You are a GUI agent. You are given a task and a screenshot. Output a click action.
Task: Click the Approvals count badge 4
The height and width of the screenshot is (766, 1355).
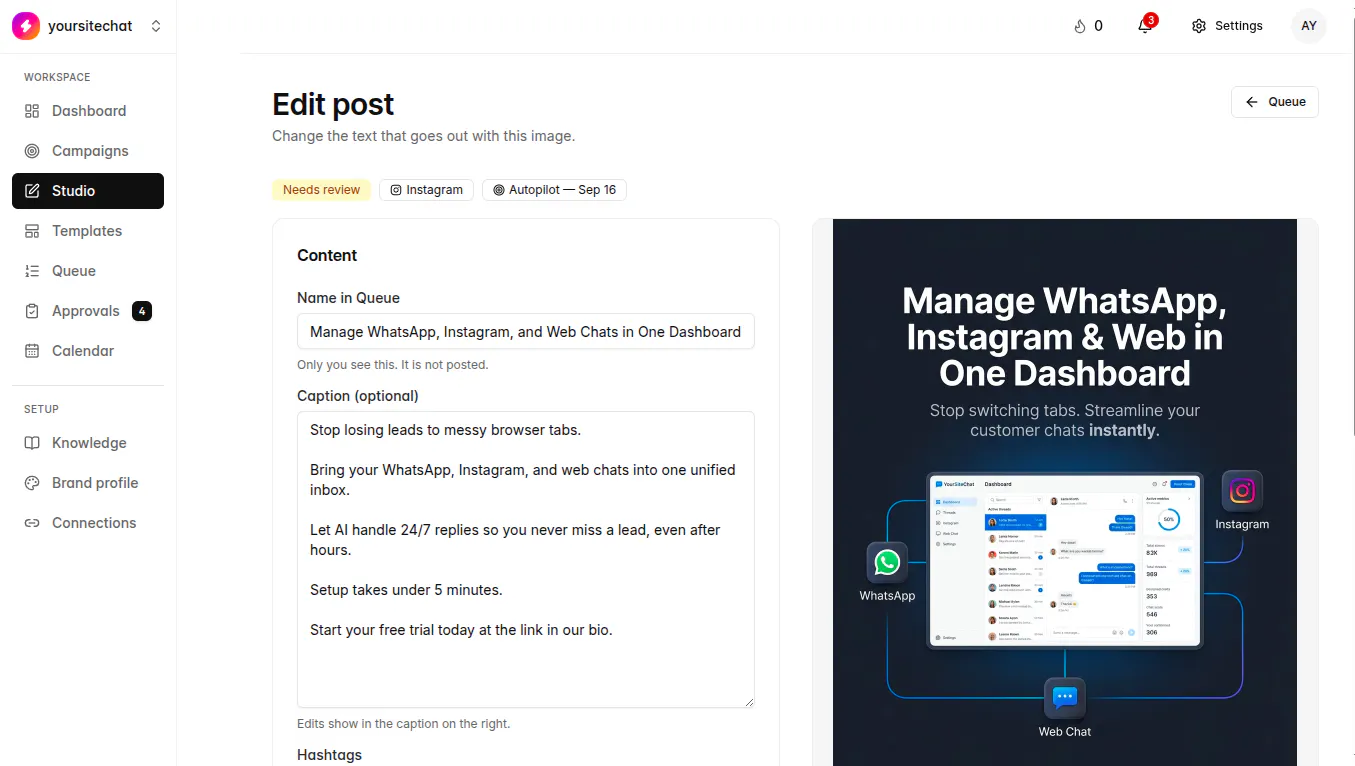coord(142,311)
